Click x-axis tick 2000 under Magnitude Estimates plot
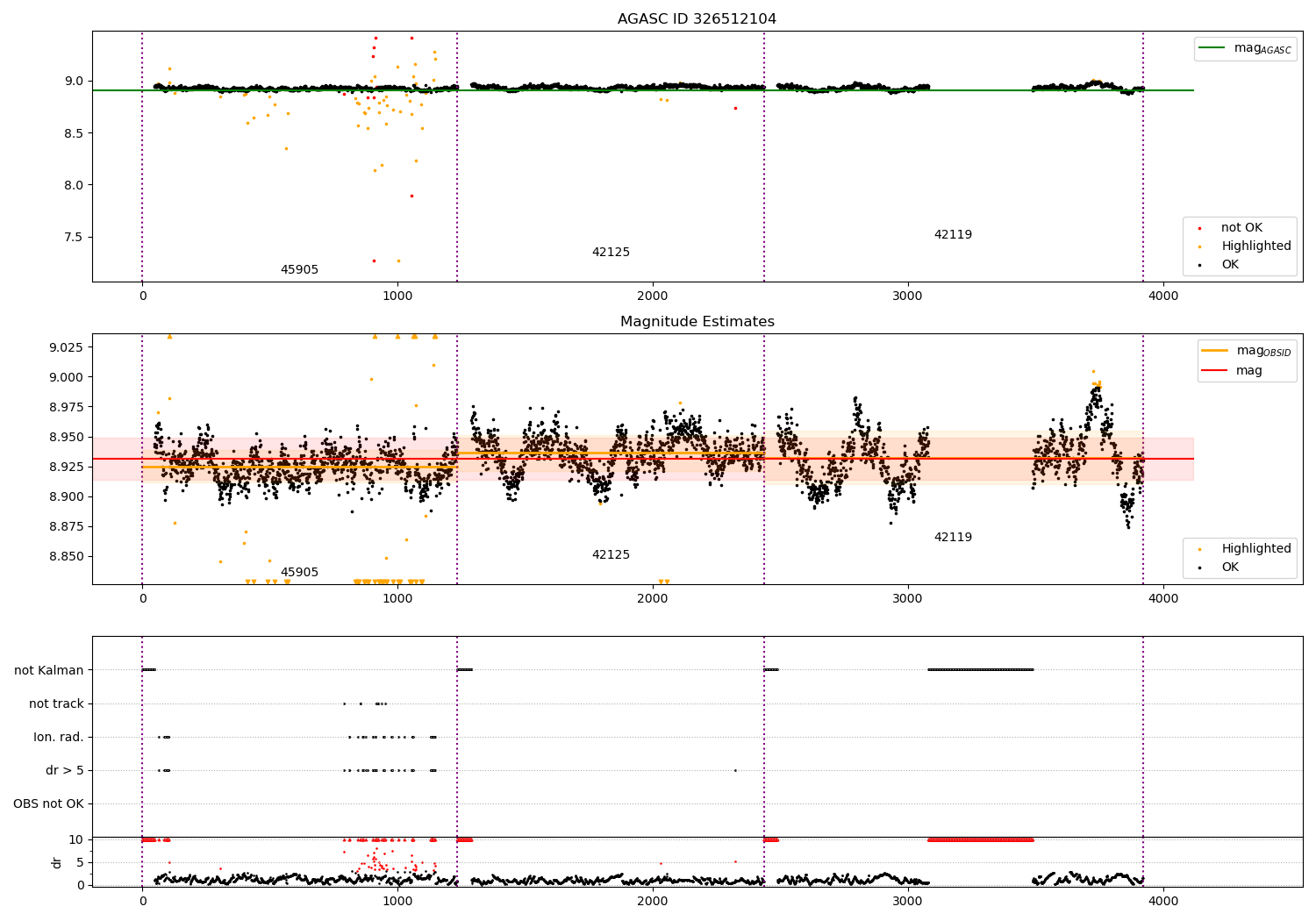The height and width of the screenshot is (921, 1316). [653, 599]
